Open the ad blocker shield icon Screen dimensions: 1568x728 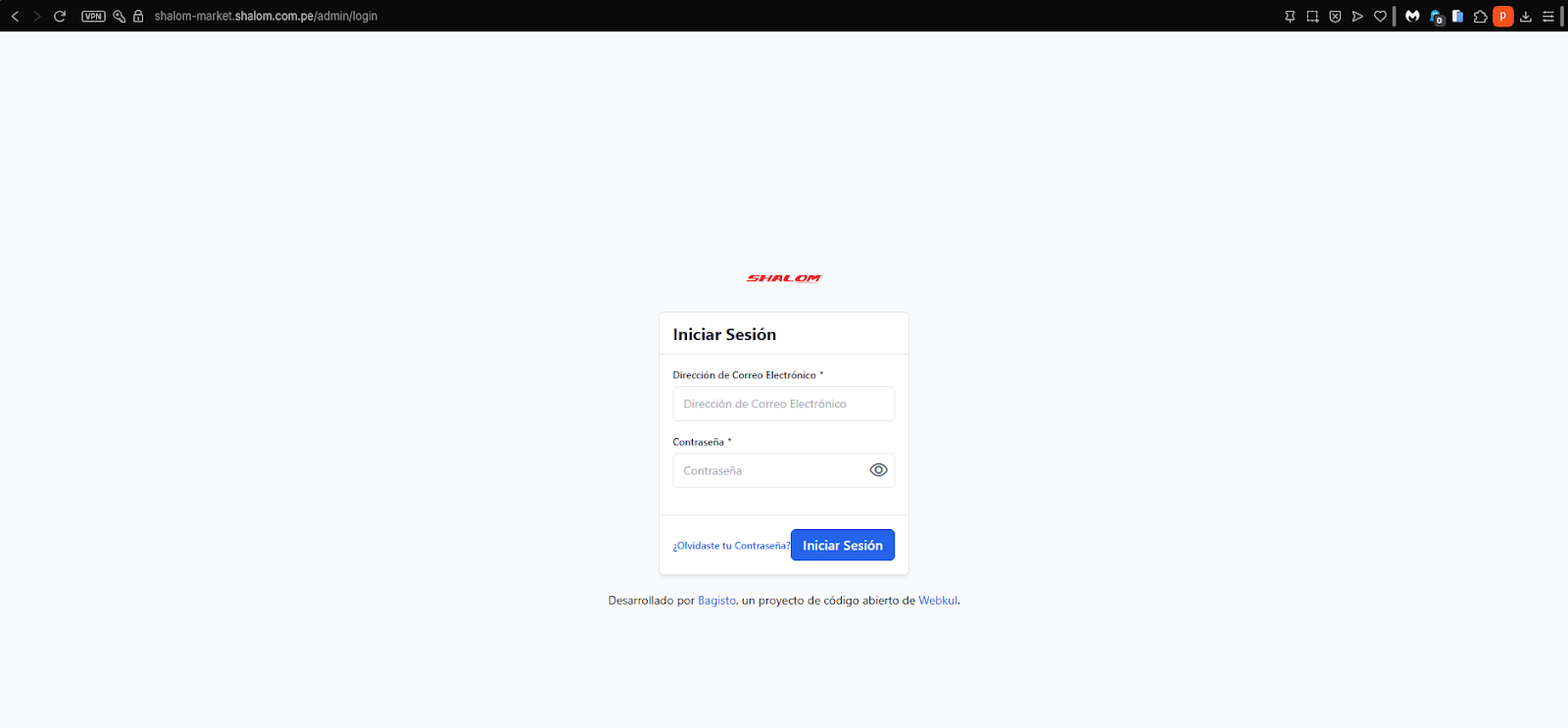tap(1335, 16)
